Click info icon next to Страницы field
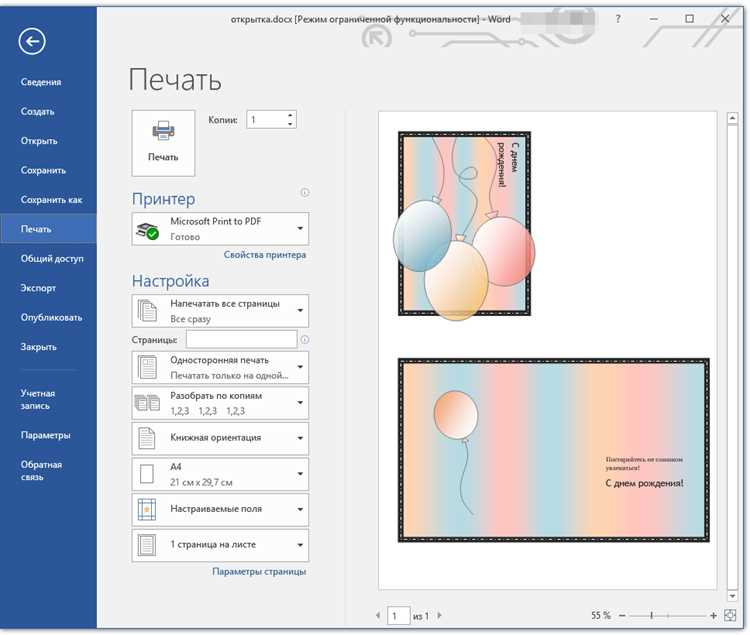750x635 pixels. 305,339
